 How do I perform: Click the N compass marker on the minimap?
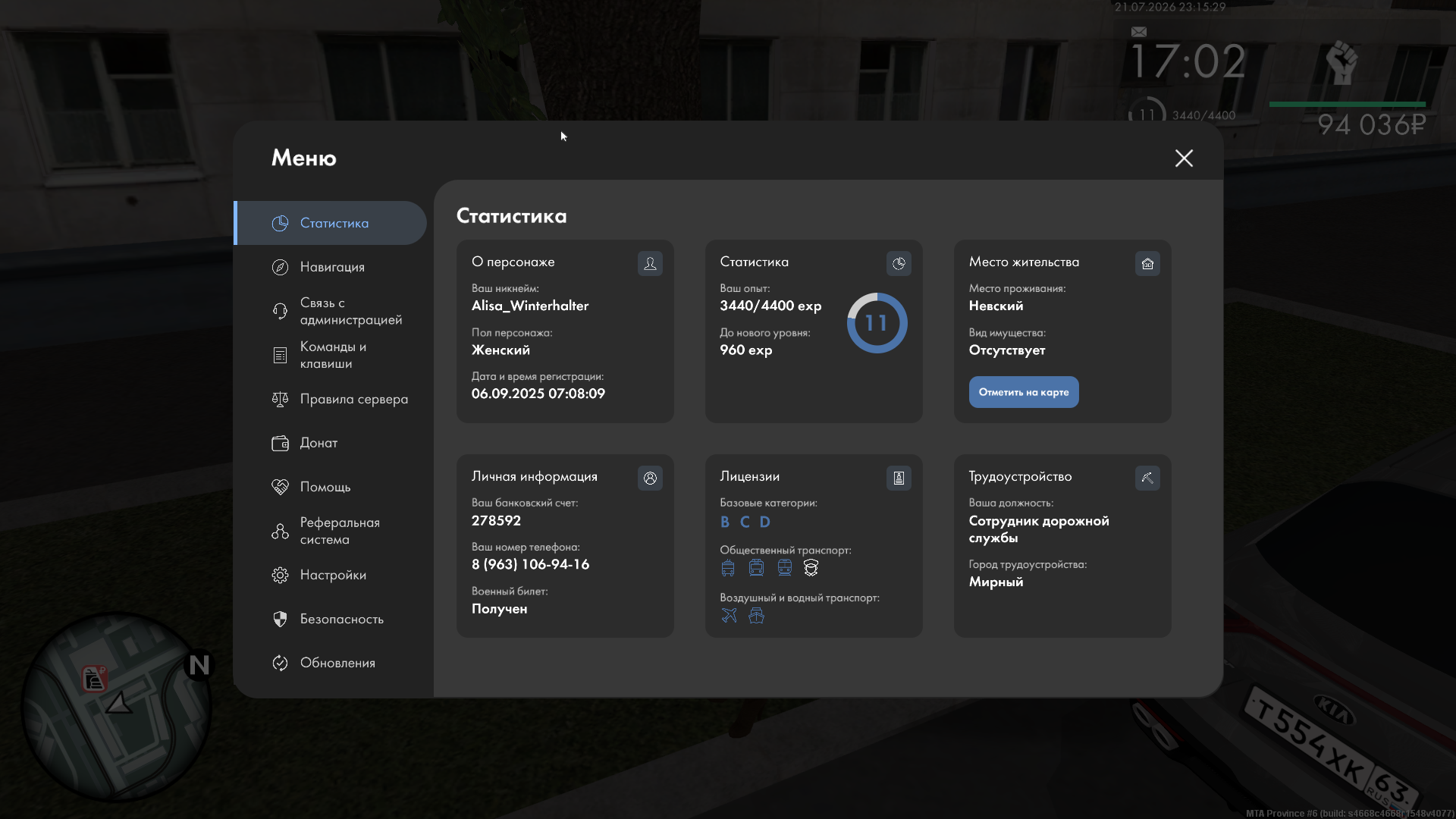(x=199, y=665)
